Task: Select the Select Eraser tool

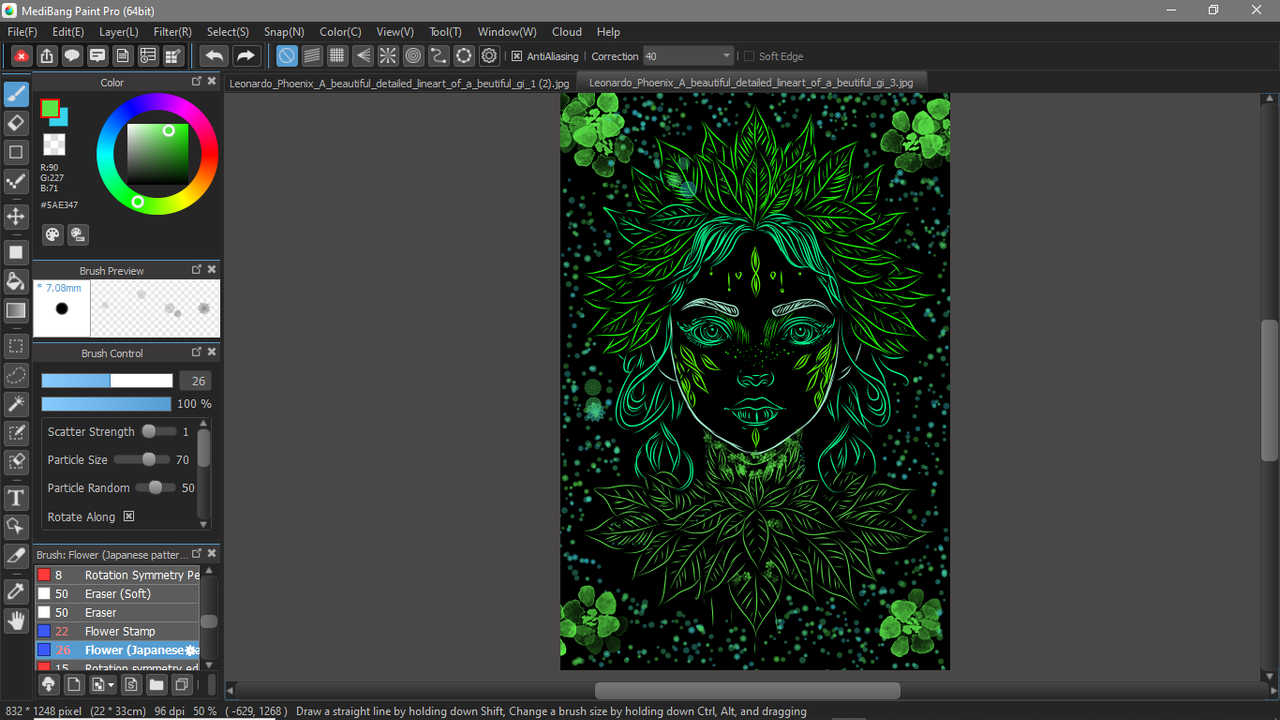Action: tap(16, 462)
